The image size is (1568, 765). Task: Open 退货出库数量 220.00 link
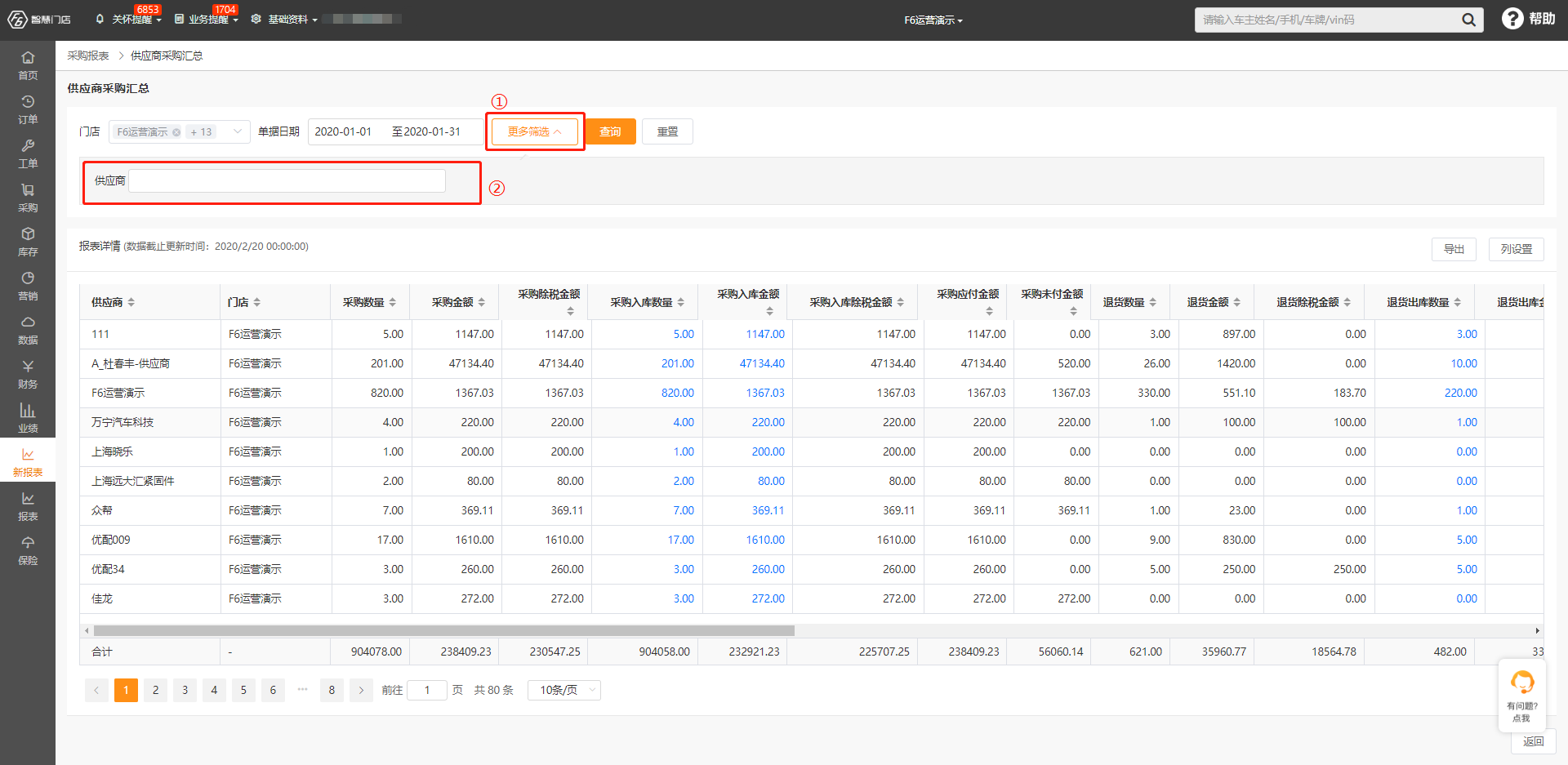pyautogui.click(x=1460, y=393)
